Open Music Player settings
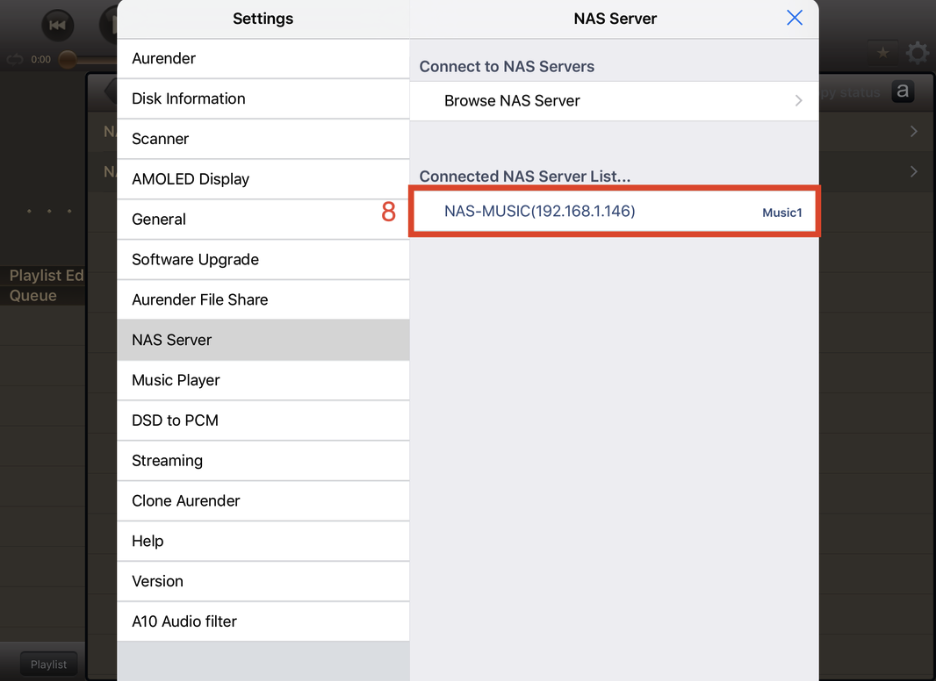The width and height of the screenshot is (936, 681). coord(263,380)
